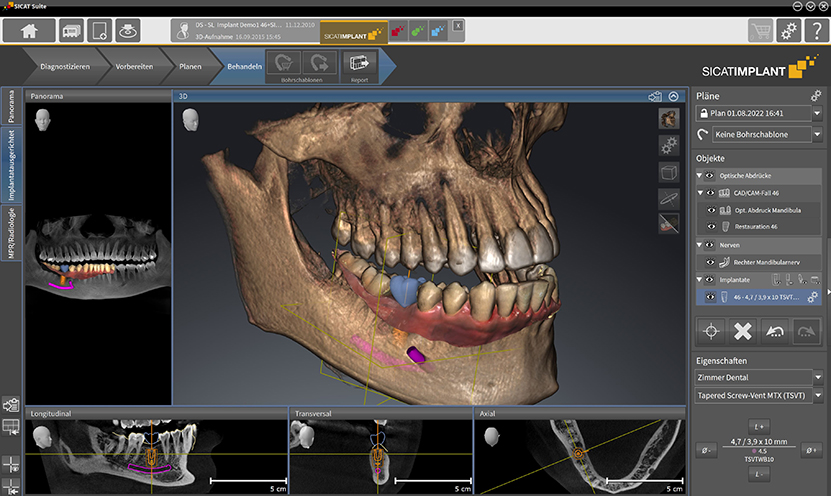
Task: Click the head orientation icon in Longitudinal view
Action: pos(42,438)
